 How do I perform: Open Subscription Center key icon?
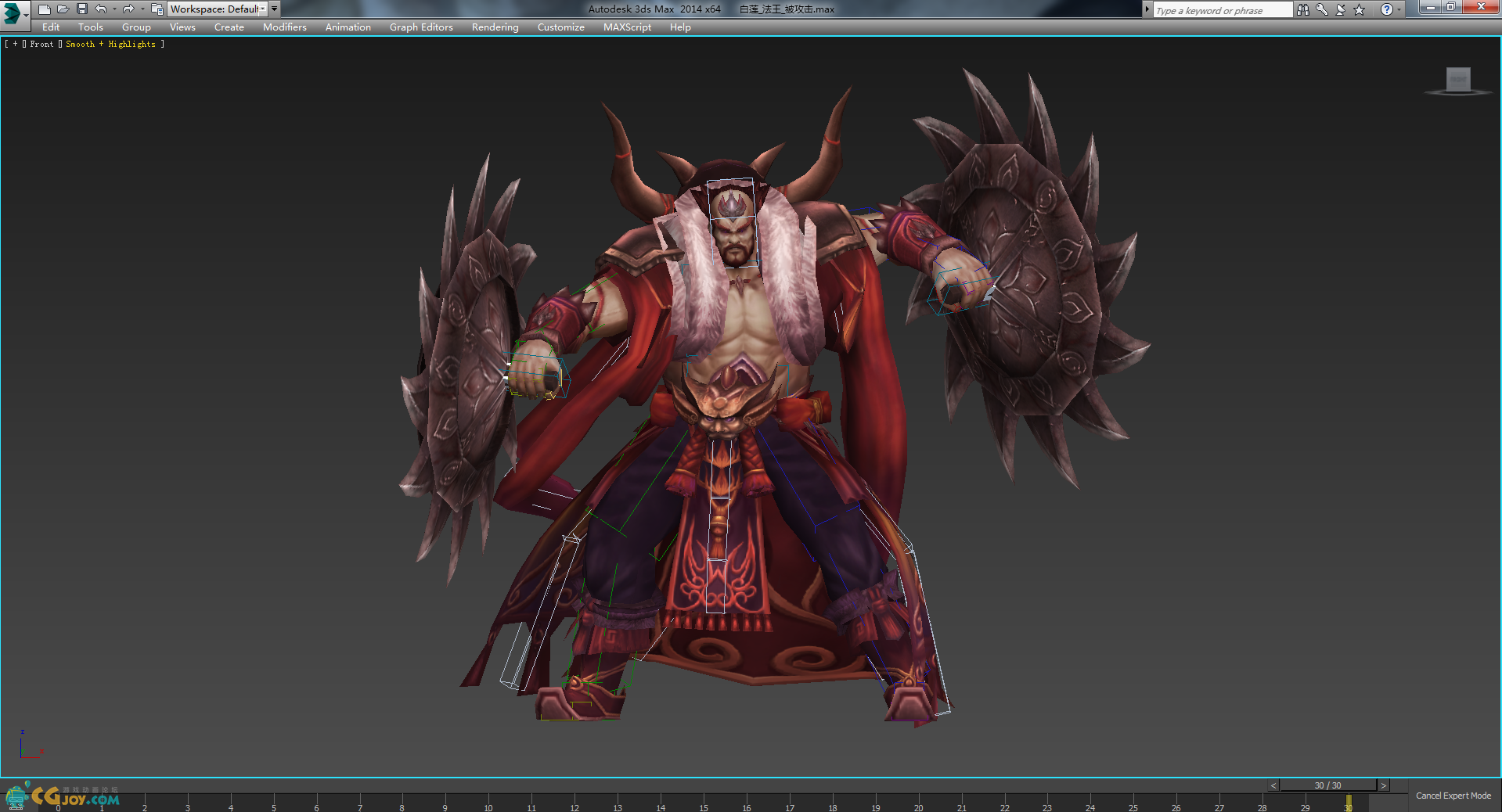pyautogui.click(x=1321, y=9)
